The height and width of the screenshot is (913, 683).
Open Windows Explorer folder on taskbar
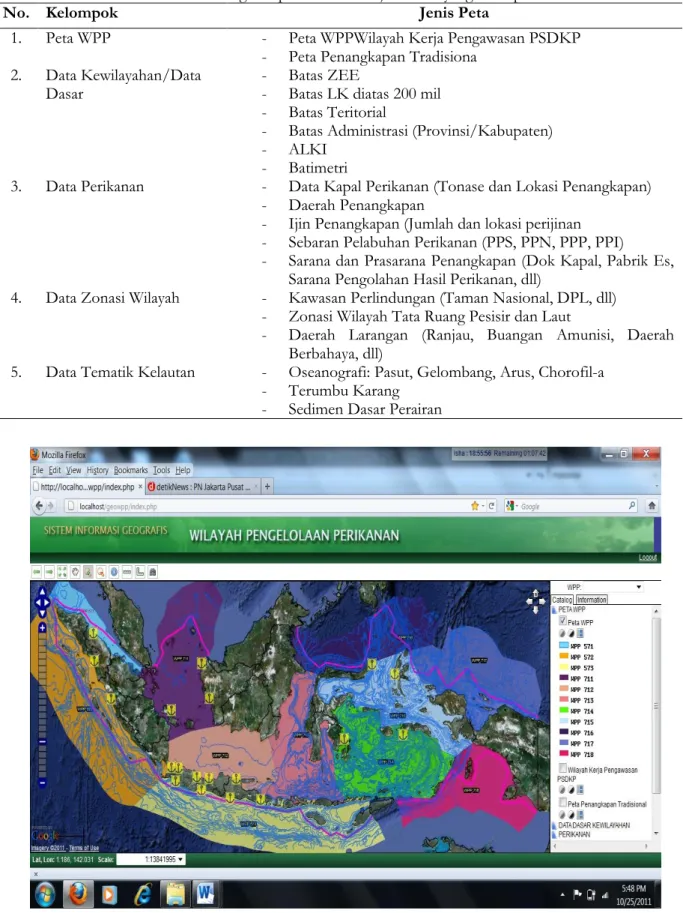(x=175, y=894)
